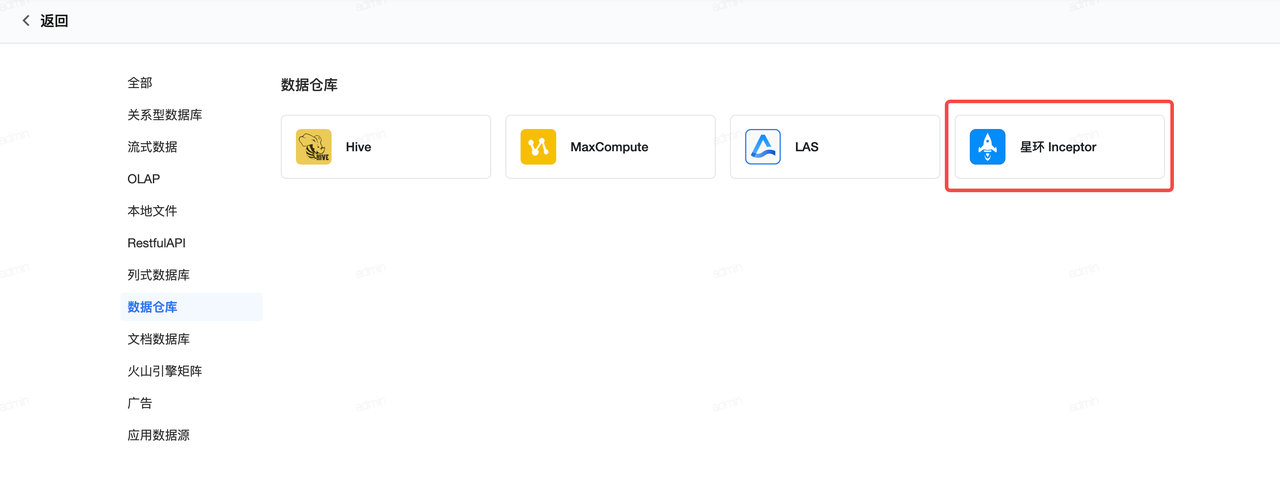Click the Hive bee logo icon
1280x484 pixels.
click(313, 147)
